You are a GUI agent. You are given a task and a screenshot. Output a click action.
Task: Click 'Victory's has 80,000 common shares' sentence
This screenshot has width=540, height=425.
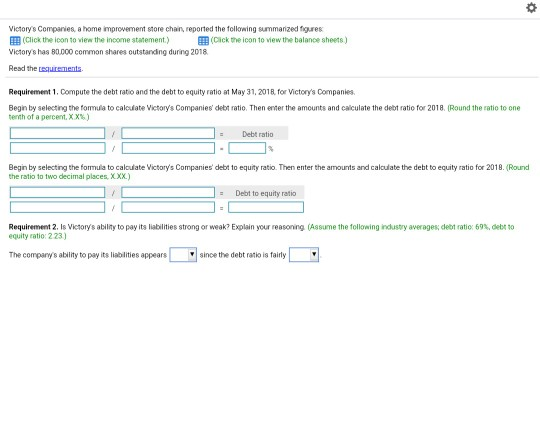pyautogui.click(x=108, y=52)
